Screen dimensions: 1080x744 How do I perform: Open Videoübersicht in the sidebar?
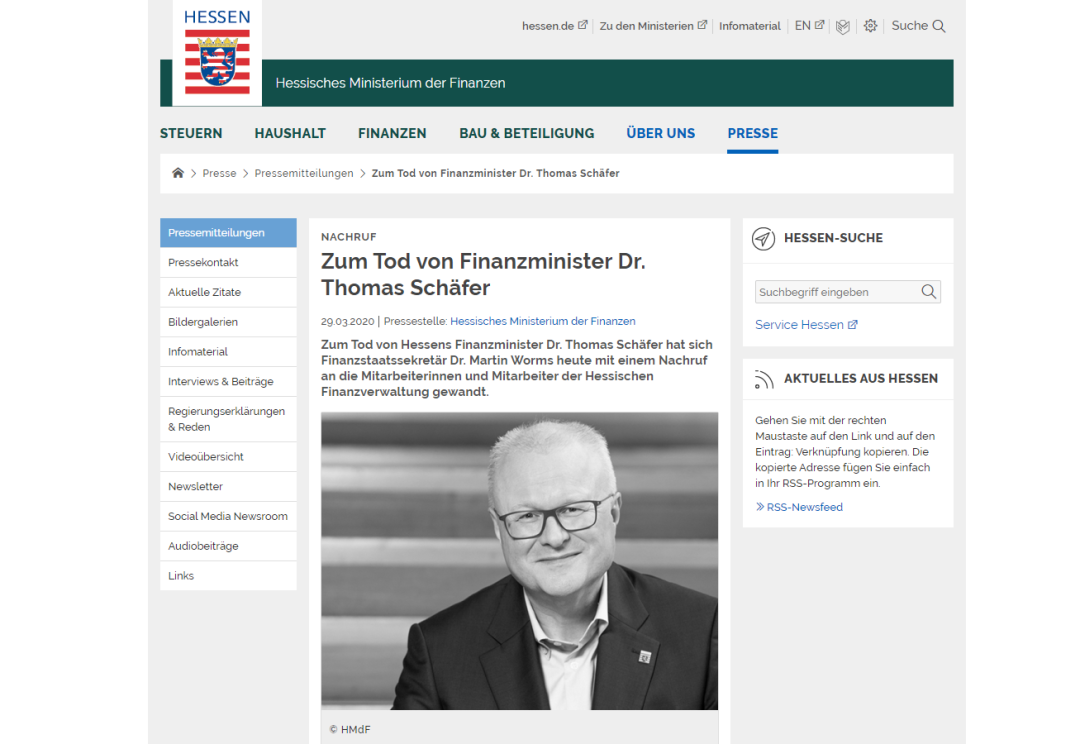(x=228, y=457)
